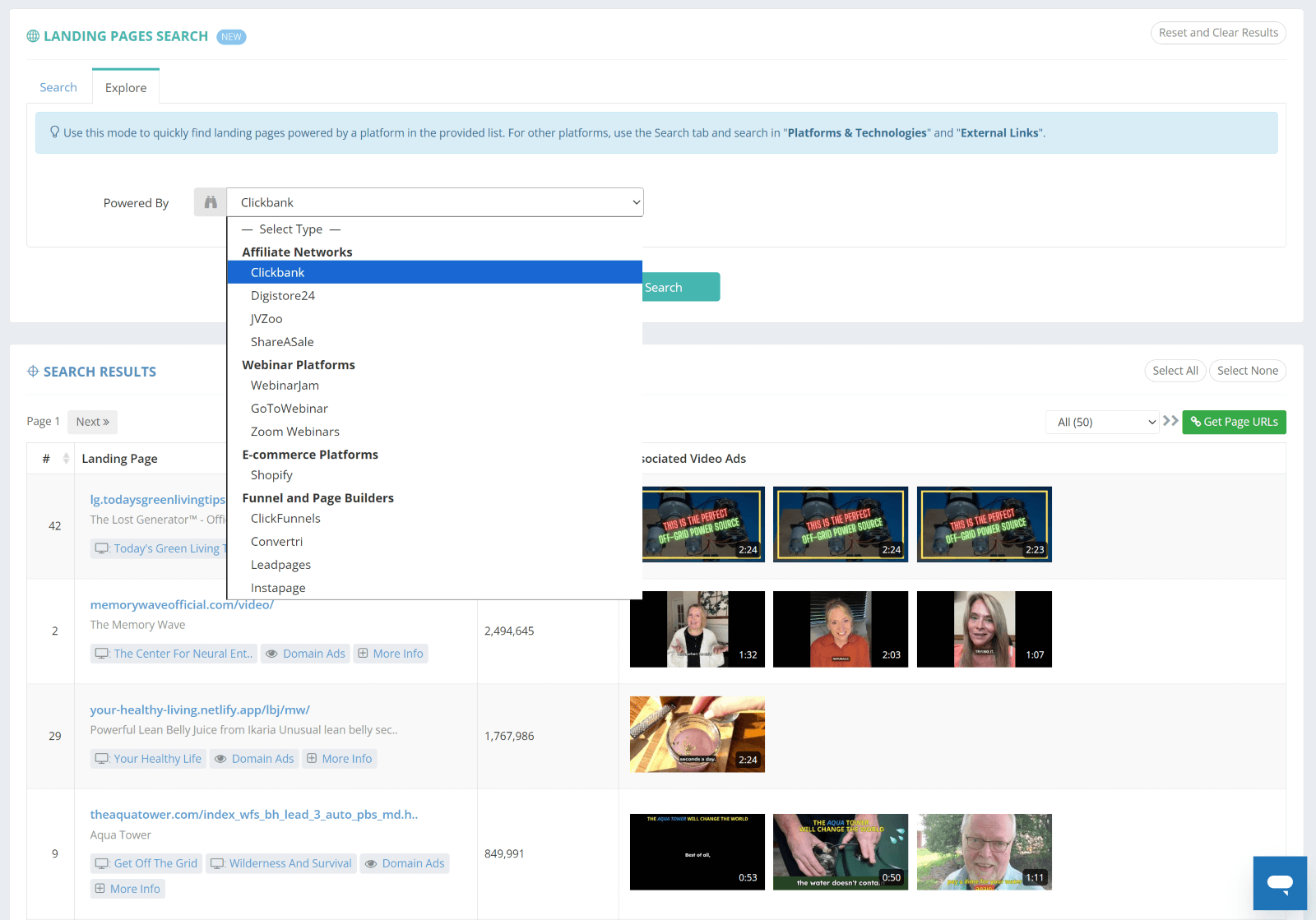Open lg.todaysgreenlivingtips landing page link
This screenshot has width=1316, height=920.
pyautogui.click(x=158, y=500)
